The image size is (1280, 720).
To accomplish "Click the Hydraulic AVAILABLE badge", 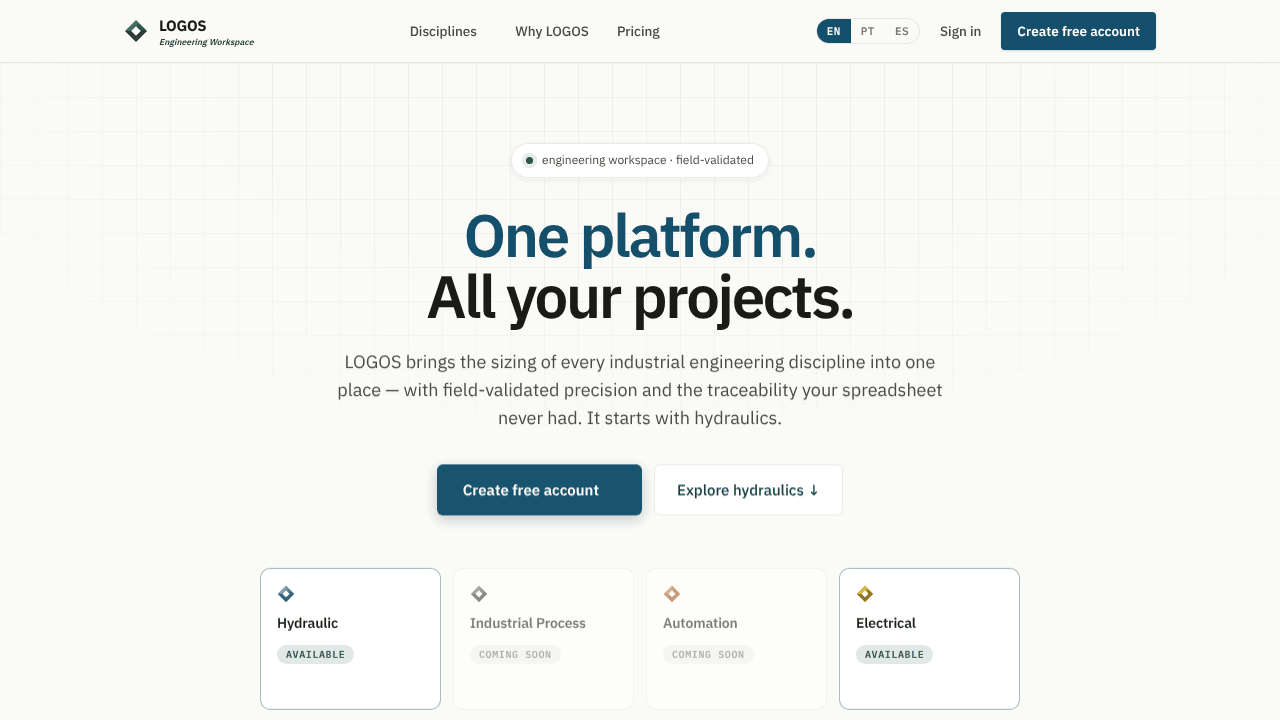I will point(315,655).
